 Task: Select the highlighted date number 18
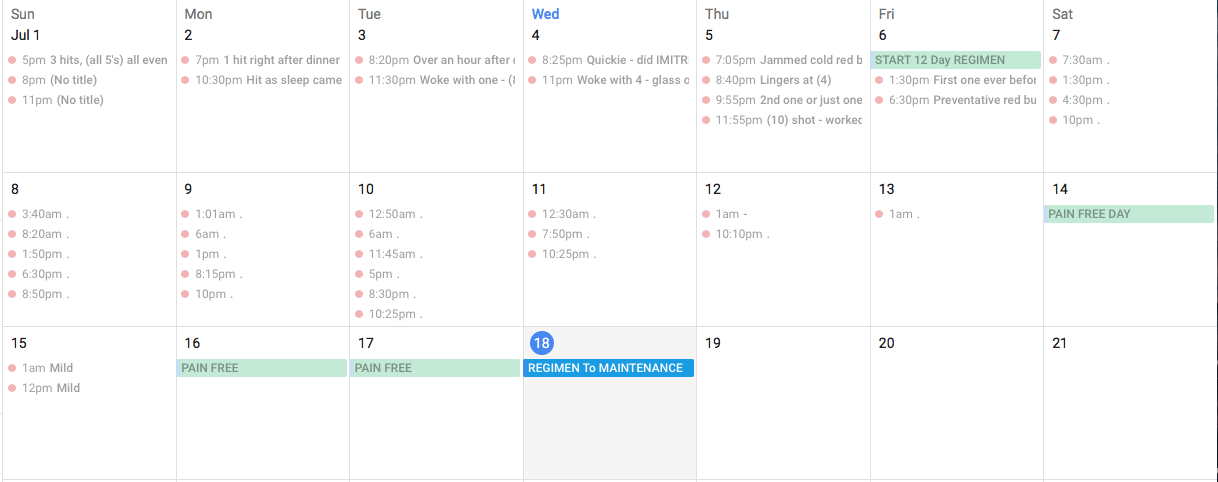coord(542,343)
